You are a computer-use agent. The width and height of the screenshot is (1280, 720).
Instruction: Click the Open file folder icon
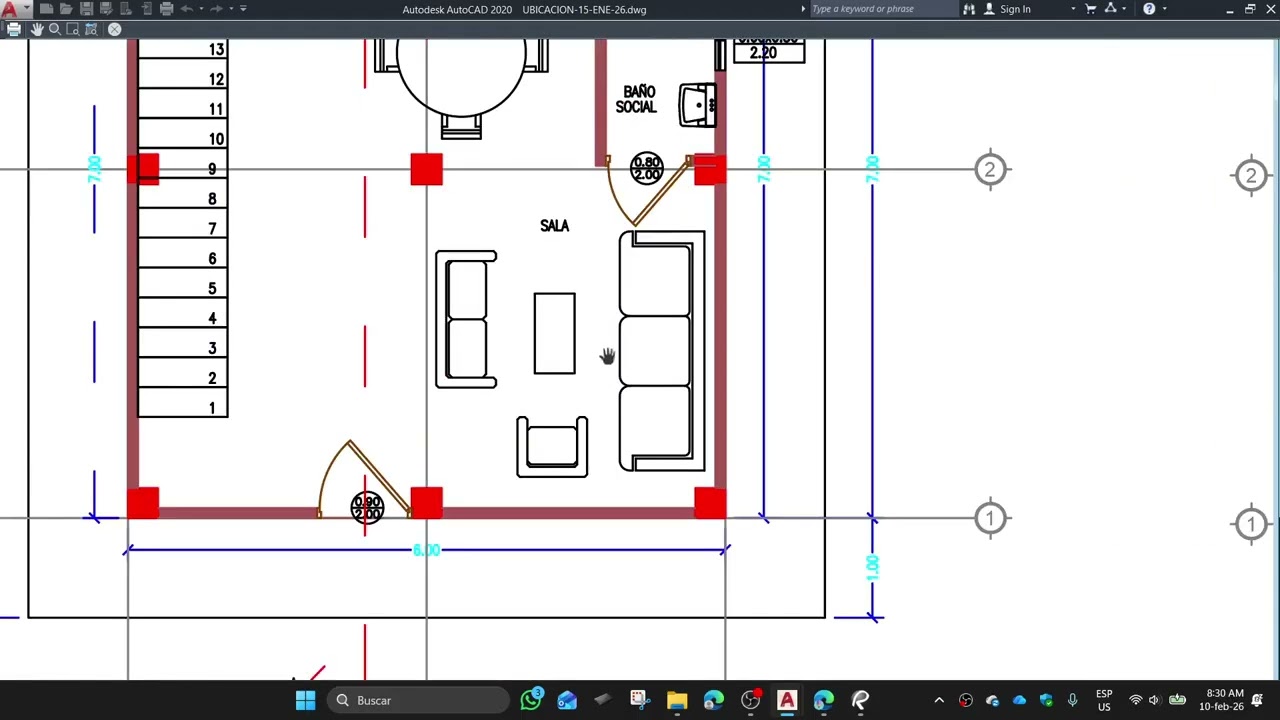coord(66,9)
